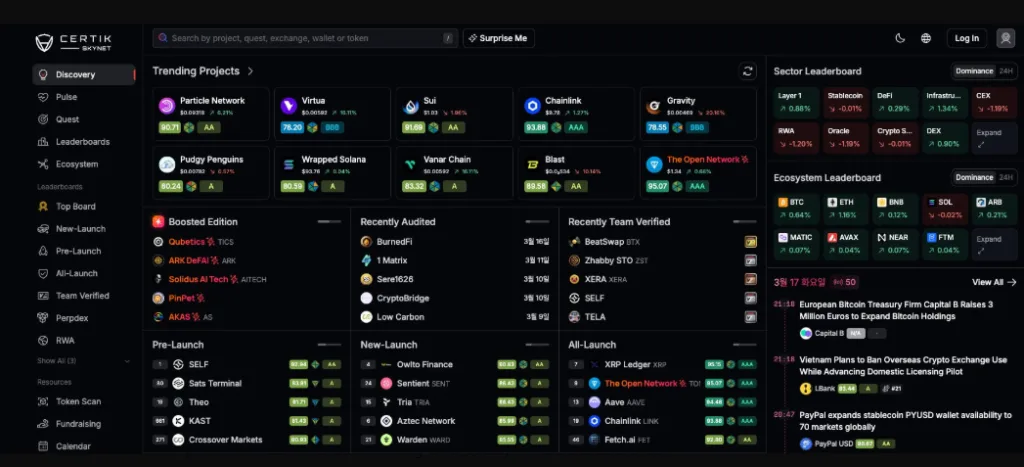Expand the Show All (3) list
The width and height of the screenshot is (1024, 467).
pos(84,361)
